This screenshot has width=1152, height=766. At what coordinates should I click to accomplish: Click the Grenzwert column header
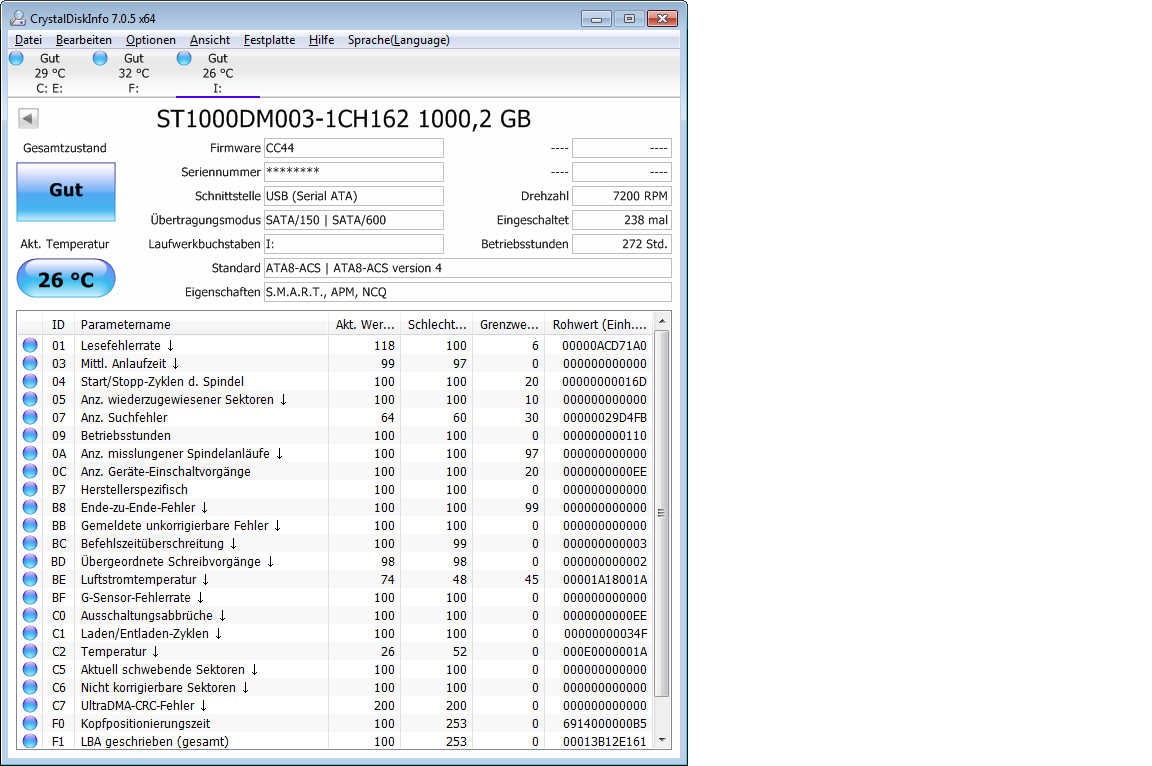508,324
